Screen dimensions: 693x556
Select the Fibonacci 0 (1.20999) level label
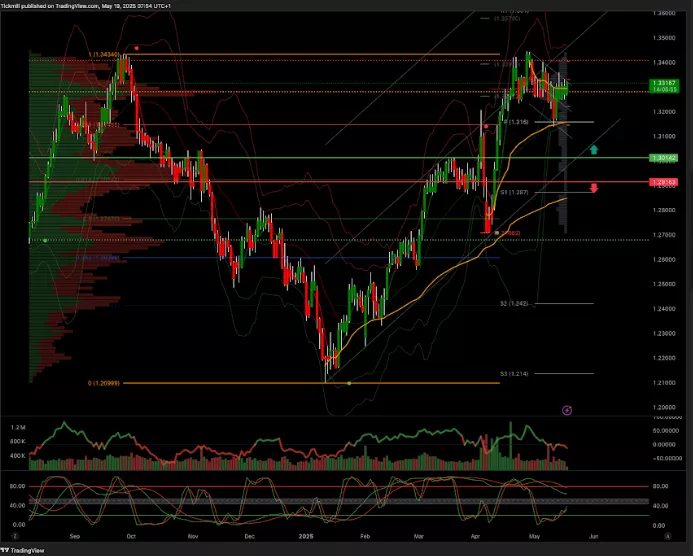click(x=104, y=383)
